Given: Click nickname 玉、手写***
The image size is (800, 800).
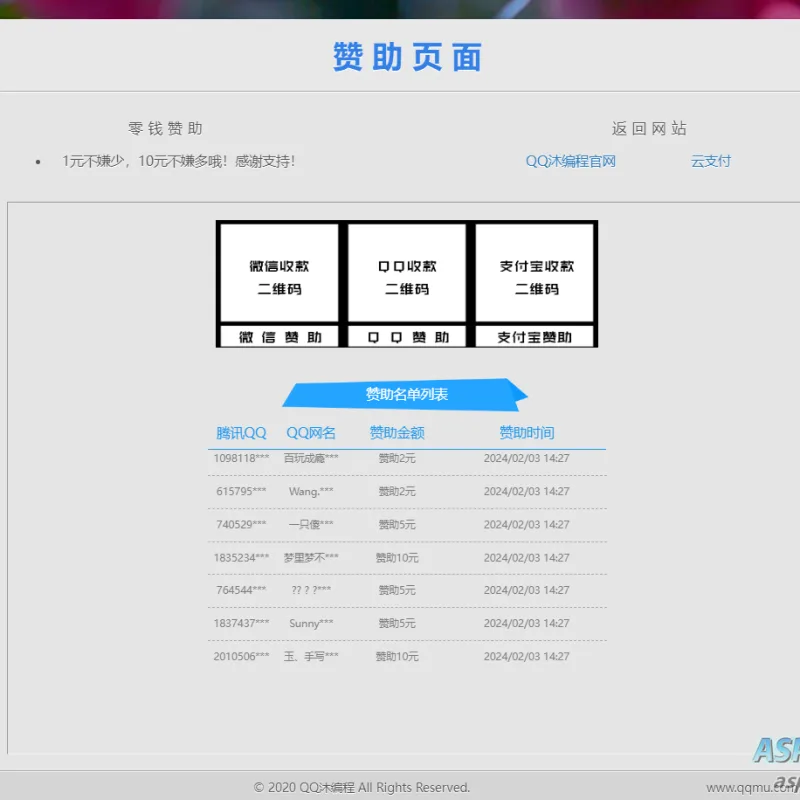Looking at the screenshot, I should [x=311, y=656].
